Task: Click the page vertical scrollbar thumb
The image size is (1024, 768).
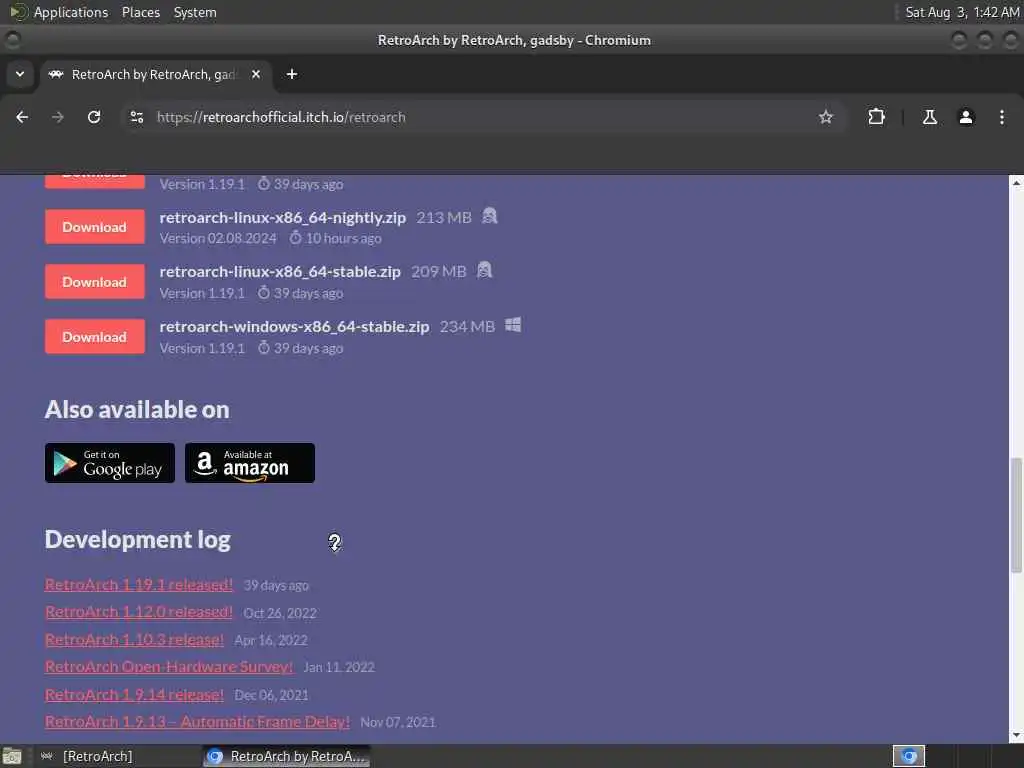Action: click(1016, 515)
